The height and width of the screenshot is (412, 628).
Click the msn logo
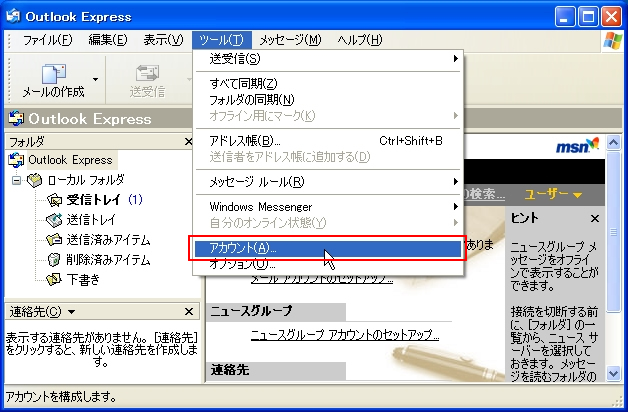click(577, 146)
